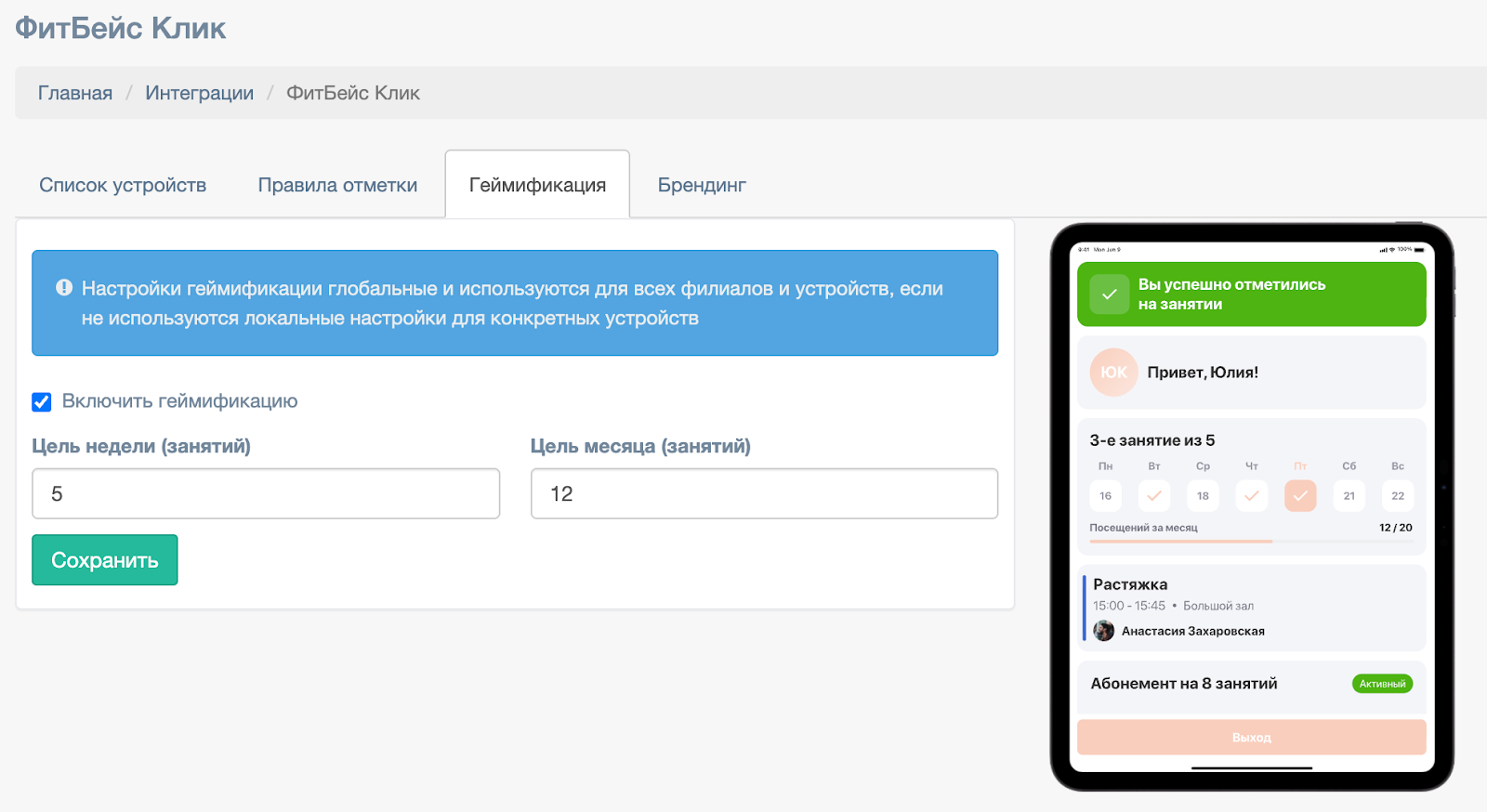
Task: Focus the Цель недели input field
Action: (x=266, y=493)
